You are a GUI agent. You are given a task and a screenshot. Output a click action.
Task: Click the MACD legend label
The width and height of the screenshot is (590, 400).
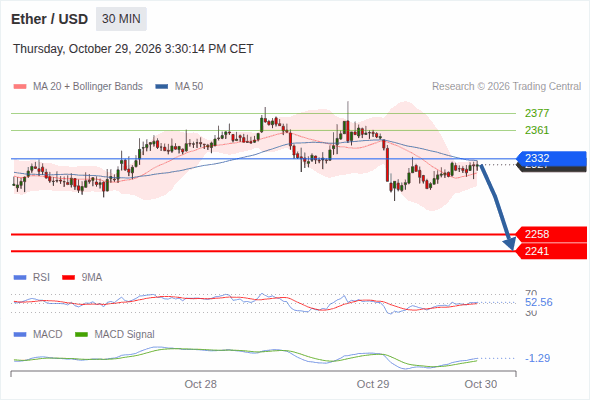coord(47,335)
